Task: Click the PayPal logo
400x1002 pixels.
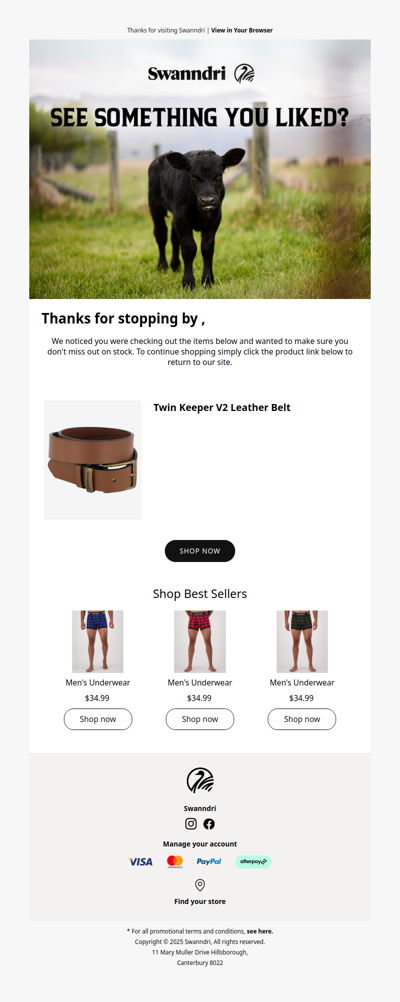Action: tap(209, 861)
